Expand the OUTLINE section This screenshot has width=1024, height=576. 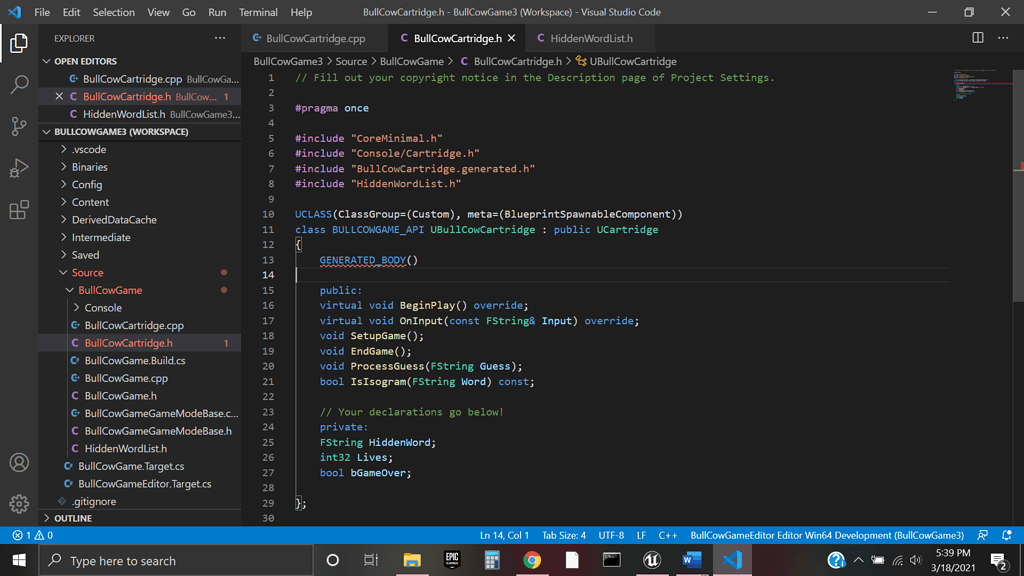75,518
